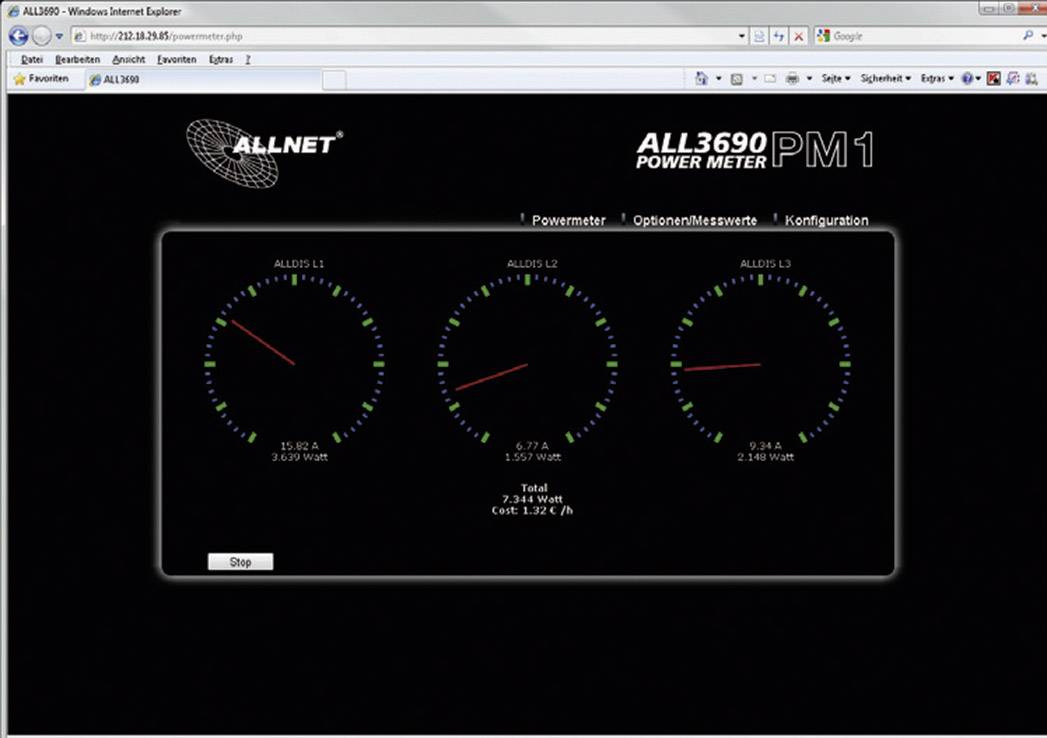
Task: Toggle the Compatibility View icon
Action: tap(759, 36)
